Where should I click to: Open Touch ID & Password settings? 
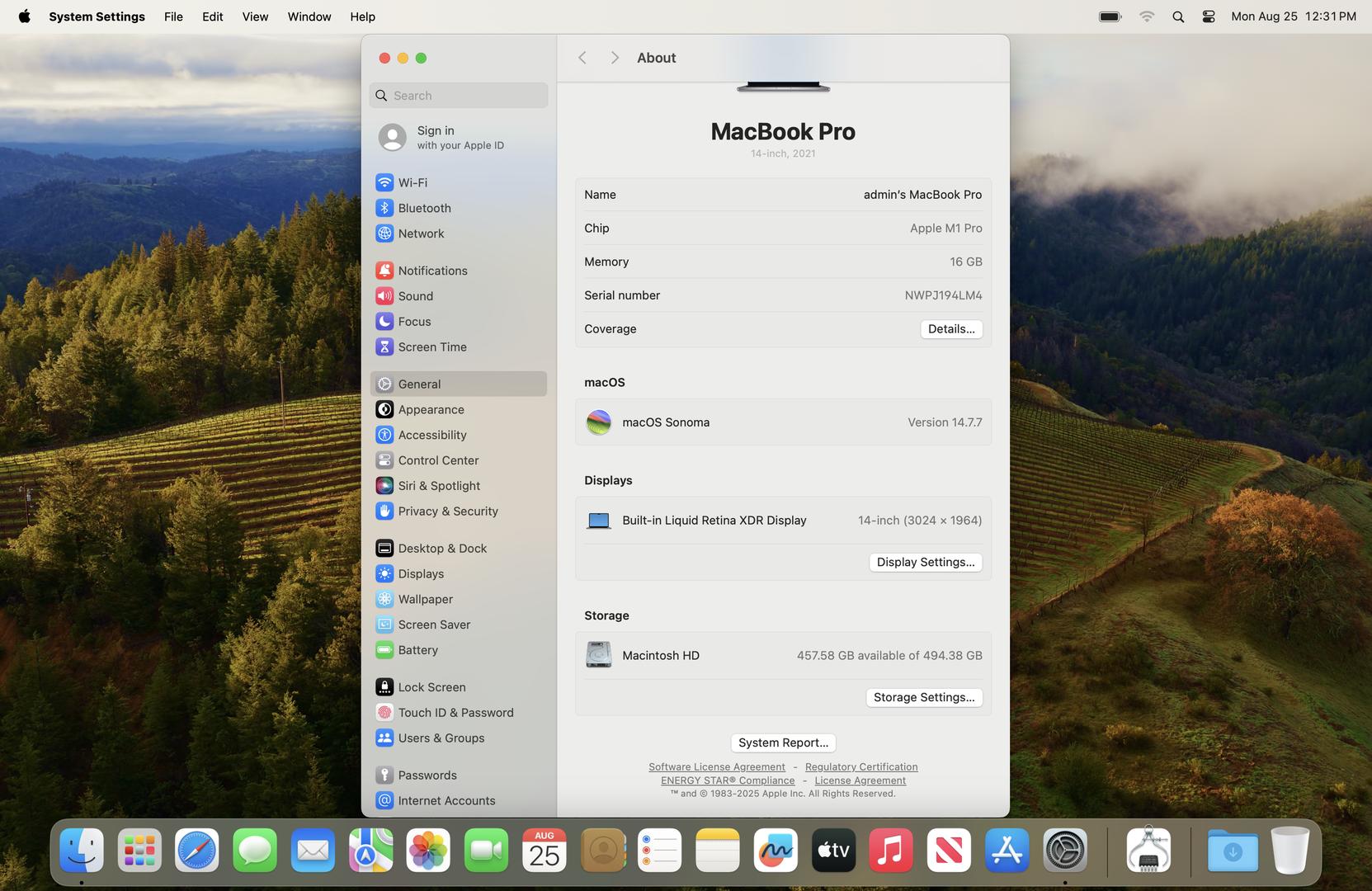coord(458,713)
